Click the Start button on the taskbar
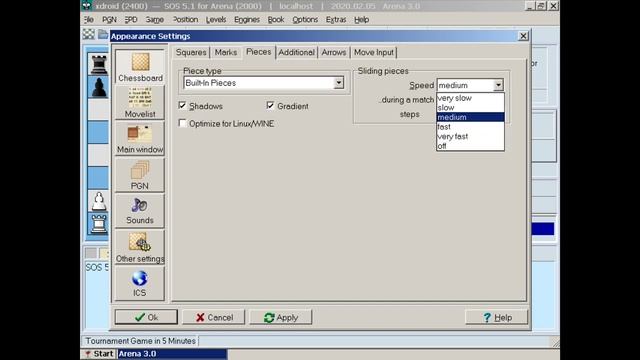The width and height of the screenshot is (640, 360). click(99, 353)
